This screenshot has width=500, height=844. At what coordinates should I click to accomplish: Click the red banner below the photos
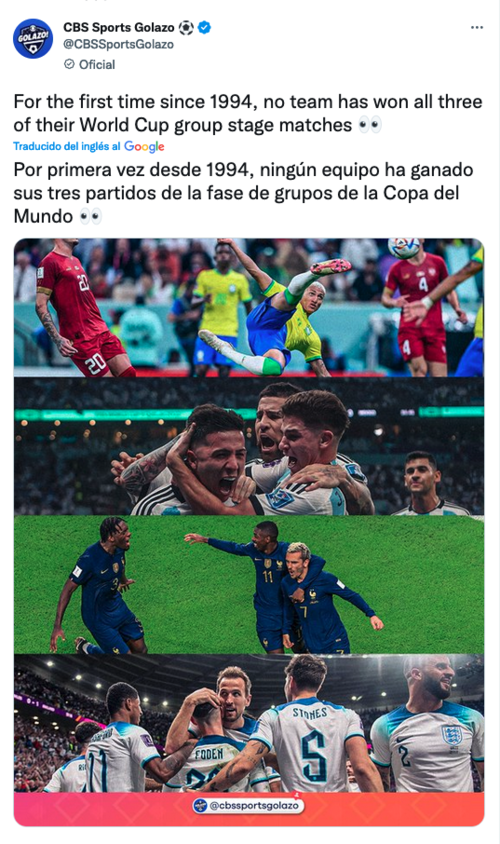click(x=249, y=808)
